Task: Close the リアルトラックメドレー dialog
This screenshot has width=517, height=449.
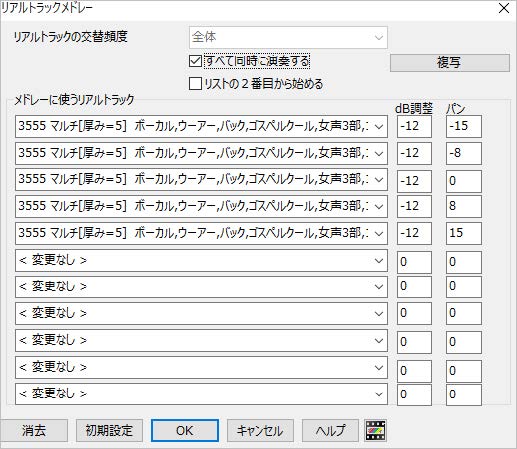Action: [504, 8]
